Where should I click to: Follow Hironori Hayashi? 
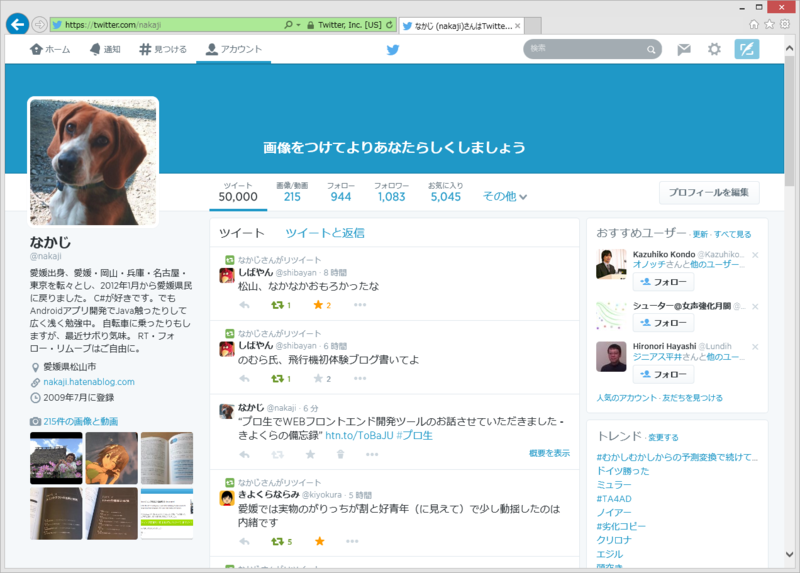point(663,374)
